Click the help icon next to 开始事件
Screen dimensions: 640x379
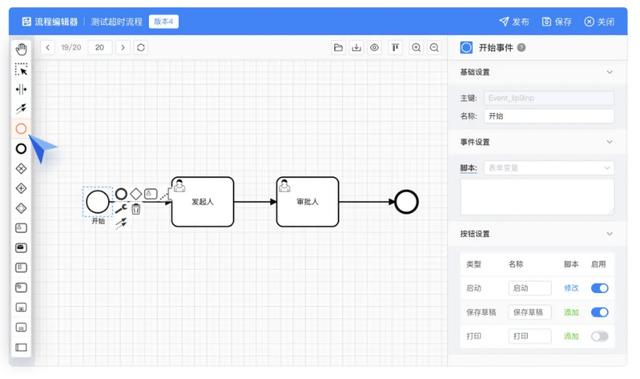tap(521, 48)
